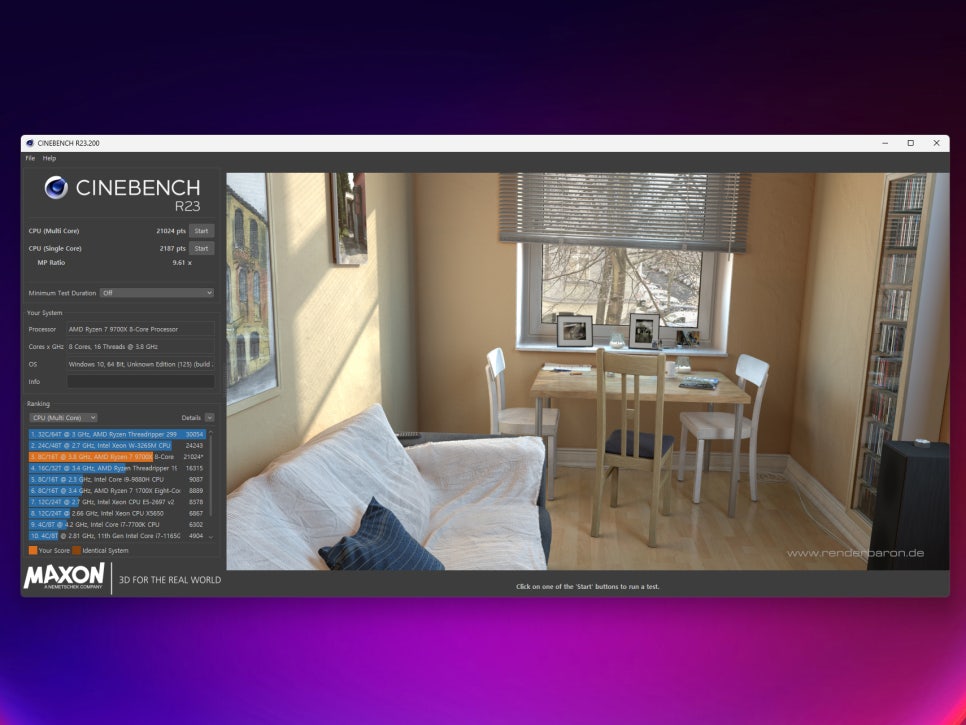The width and height of the screenshot is (966, 725).
Task: Open the File menu
Action: click(x=30, y=158)
